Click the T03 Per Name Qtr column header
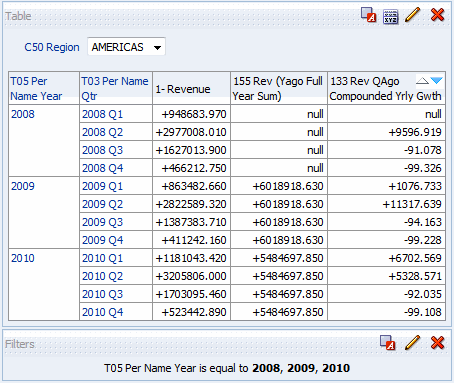The height and width of the screenshot is (383, 454). [x=115, y=89]
